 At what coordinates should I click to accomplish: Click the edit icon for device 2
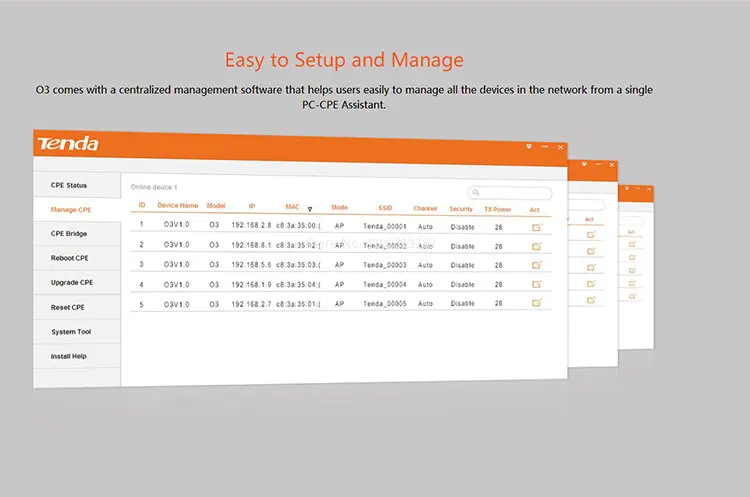(x=536, y=246)
